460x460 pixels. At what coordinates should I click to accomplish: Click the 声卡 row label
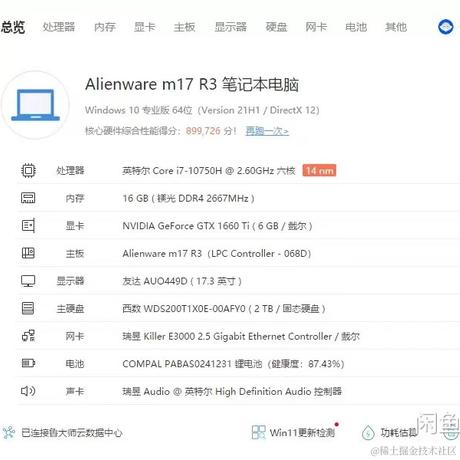pos(75,391)
